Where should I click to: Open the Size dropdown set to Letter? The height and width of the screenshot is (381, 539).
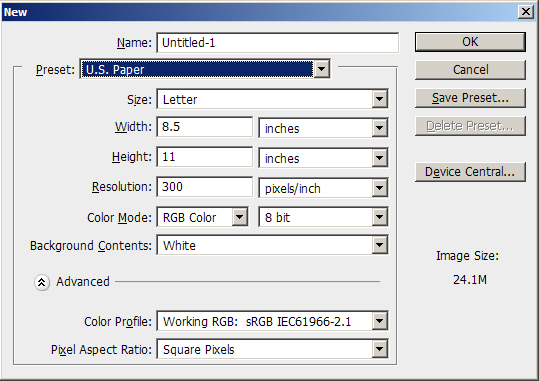[273, 99]
